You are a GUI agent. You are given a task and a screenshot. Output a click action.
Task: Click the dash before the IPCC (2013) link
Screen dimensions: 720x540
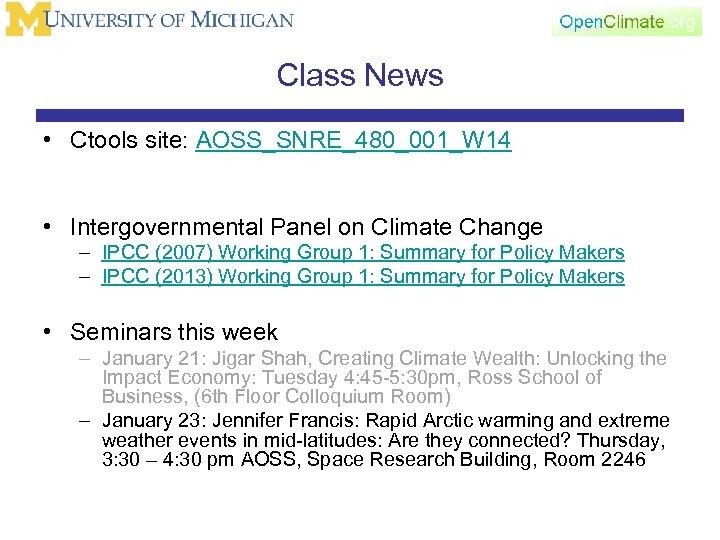87,277
